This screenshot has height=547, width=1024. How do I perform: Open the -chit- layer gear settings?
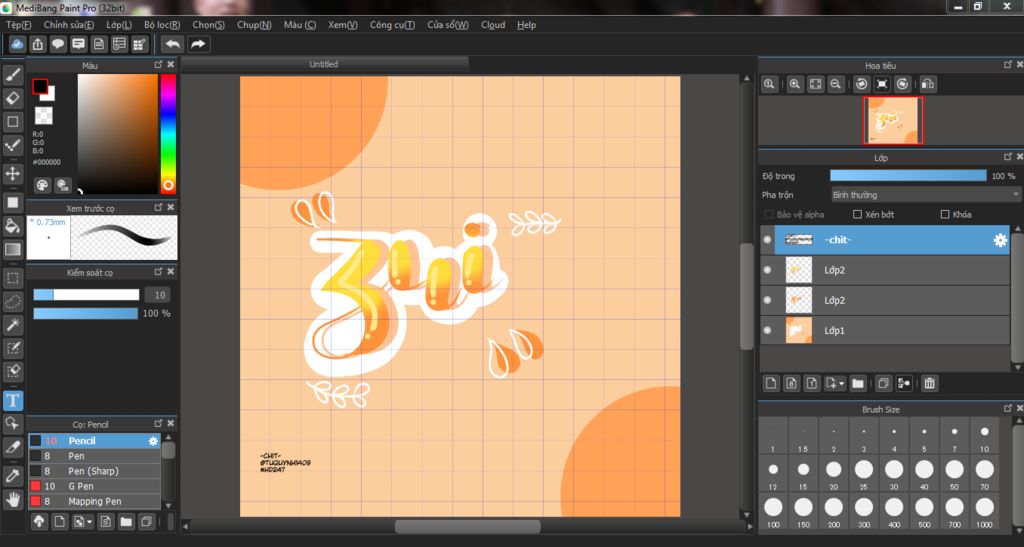click(x=1000, y=240)
